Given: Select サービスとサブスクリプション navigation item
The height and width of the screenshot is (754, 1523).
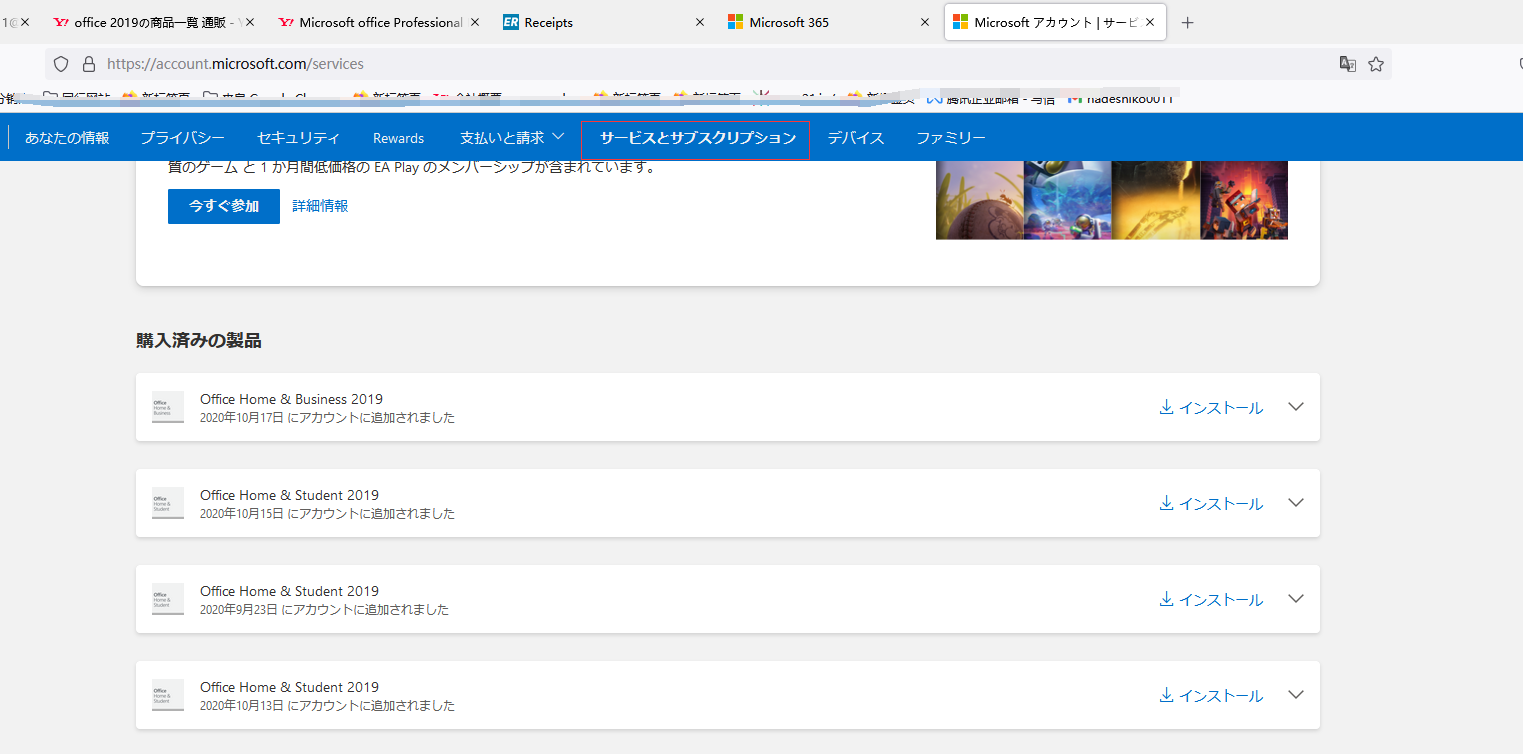Looking at the screenshot, I should [x=698, y=138].
